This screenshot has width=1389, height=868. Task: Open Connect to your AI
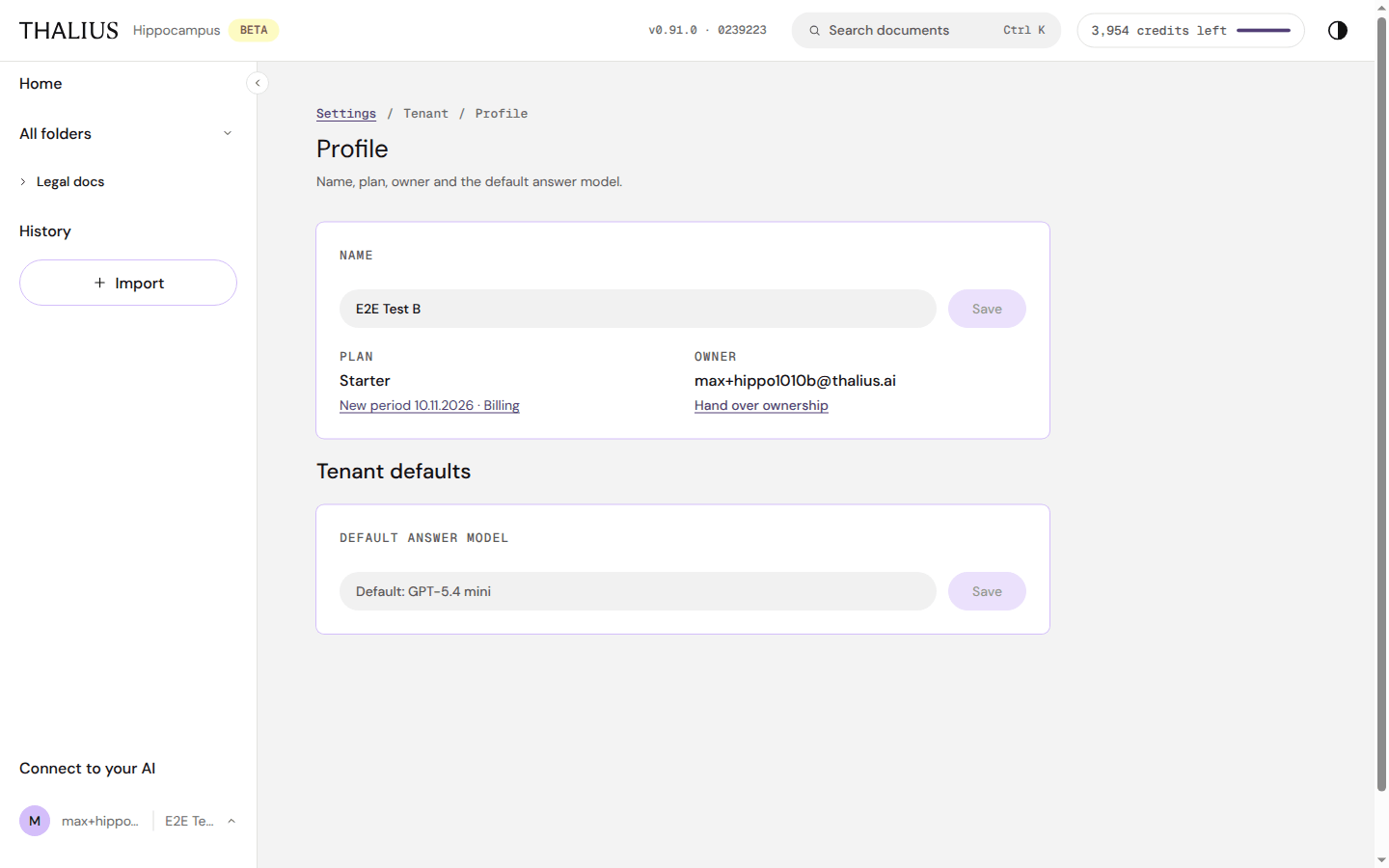87,769
